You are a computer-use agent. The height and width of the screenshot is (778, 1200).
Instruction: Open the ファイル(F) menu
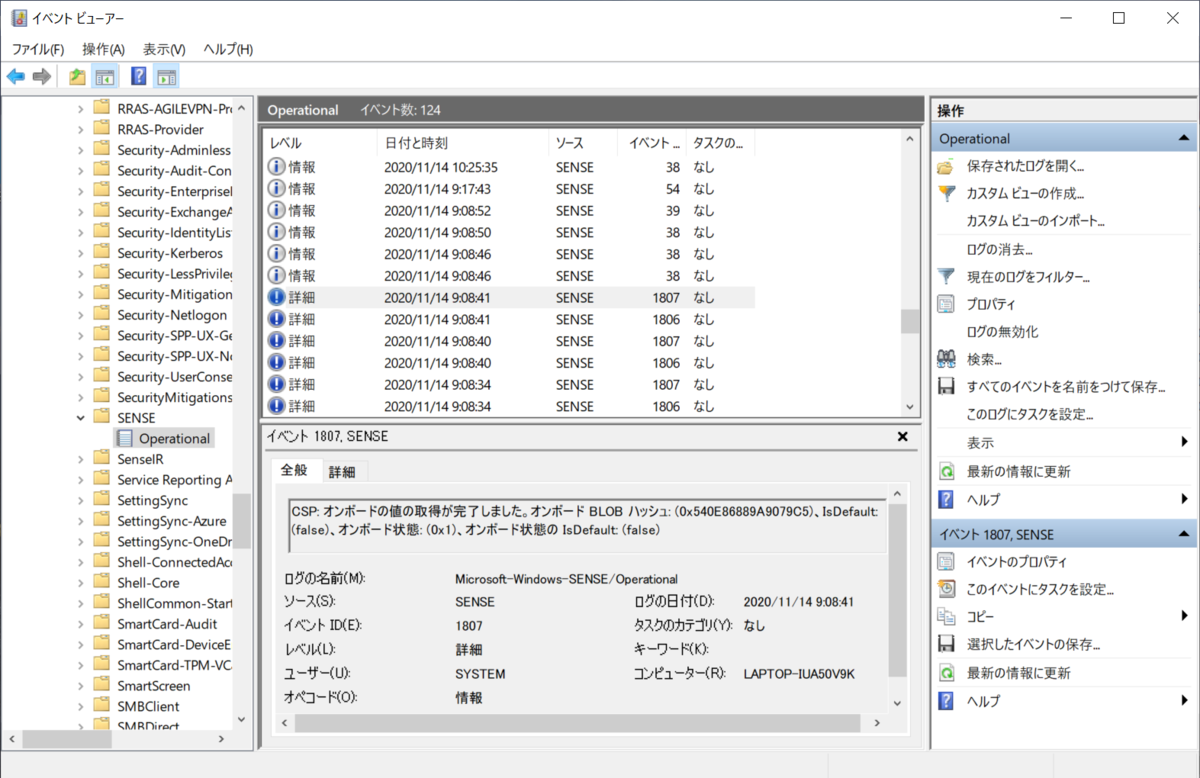click(x=38, y=49)
